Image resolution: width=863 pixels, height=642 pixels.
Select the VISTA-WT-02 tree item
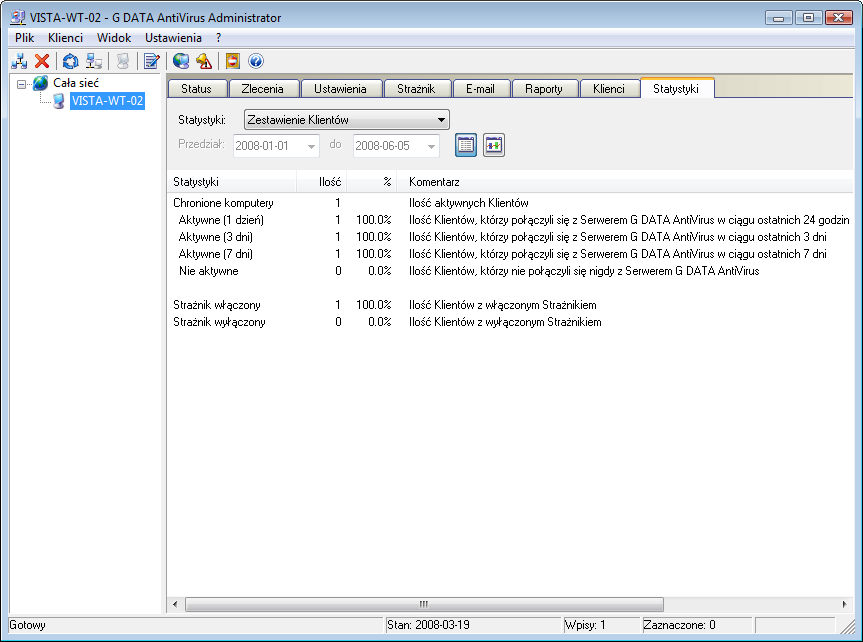coord(107,101)
